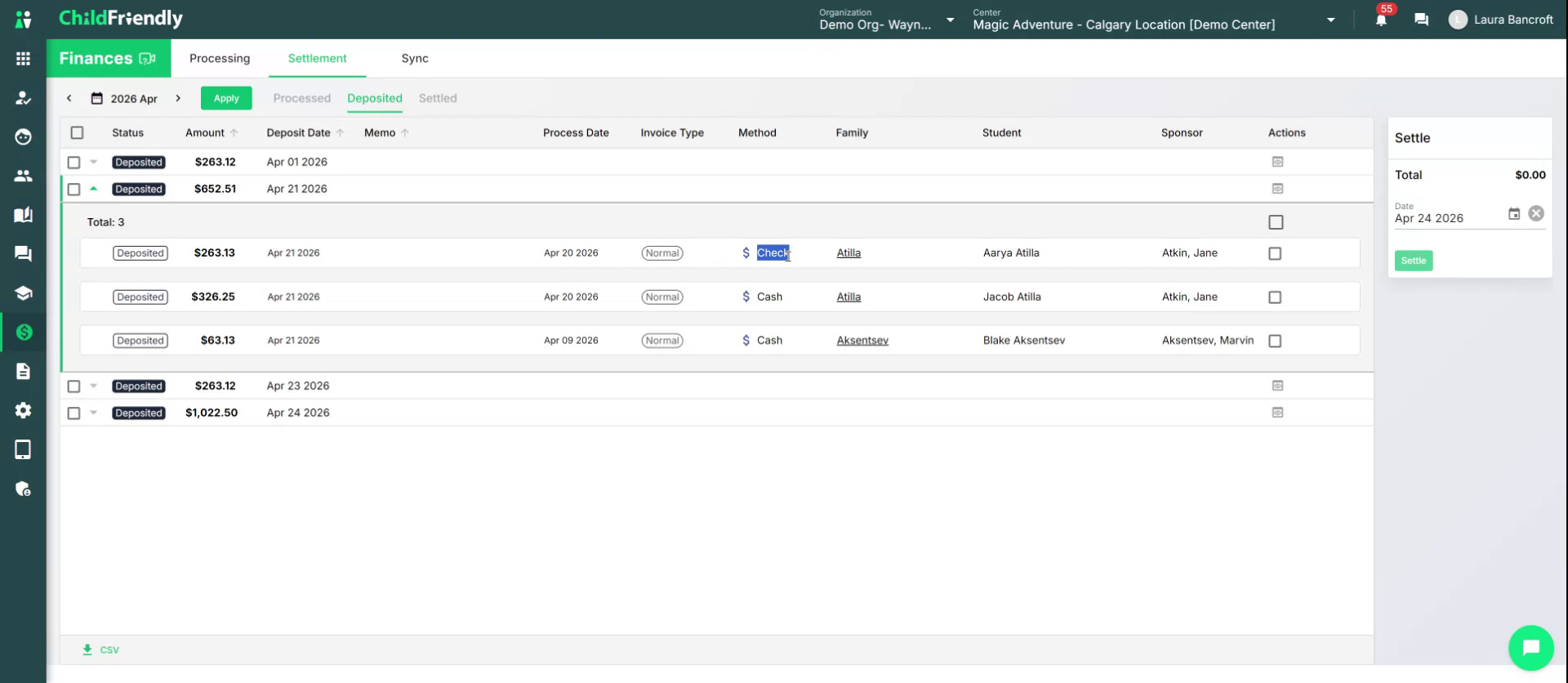This screenshot has height=683, width=1568.
Task: Click Laura Bancroft's avatar icon
Action: [1458, 20]
